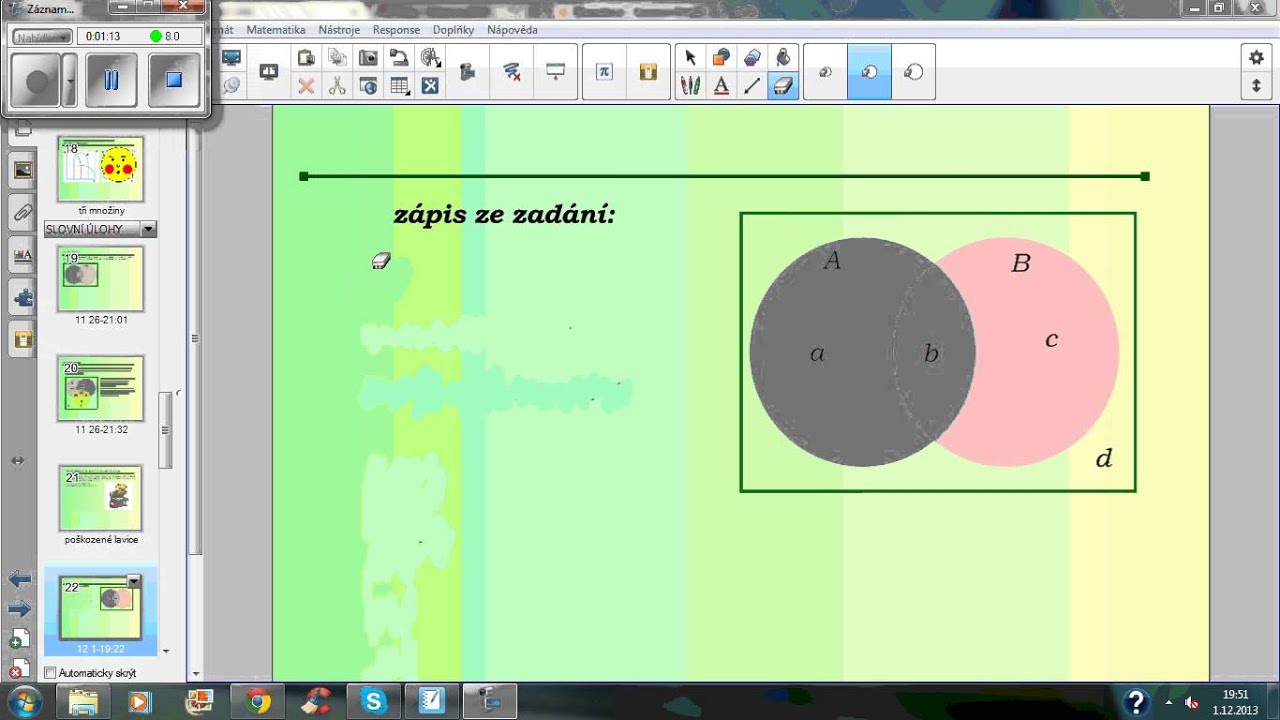1280x720 pixels.
Task: Select page 18 thumbnail tři množiny
Action: tap(100, 169)
